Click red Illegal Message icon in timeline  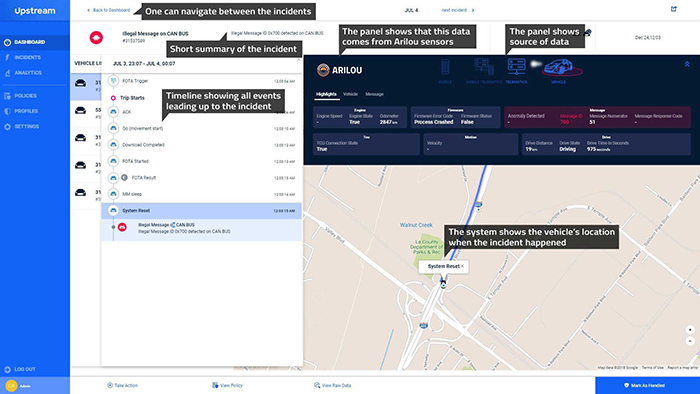click(x=122, y=228)
